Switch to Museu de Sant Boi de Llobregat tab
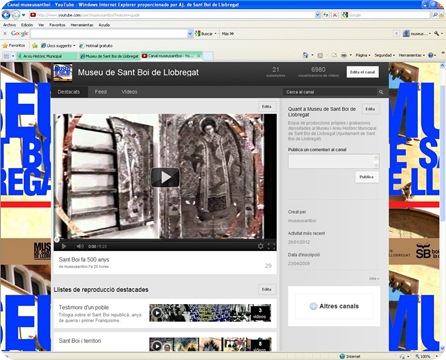This screenshot has height=360, width=446. [x=110, y=56]
